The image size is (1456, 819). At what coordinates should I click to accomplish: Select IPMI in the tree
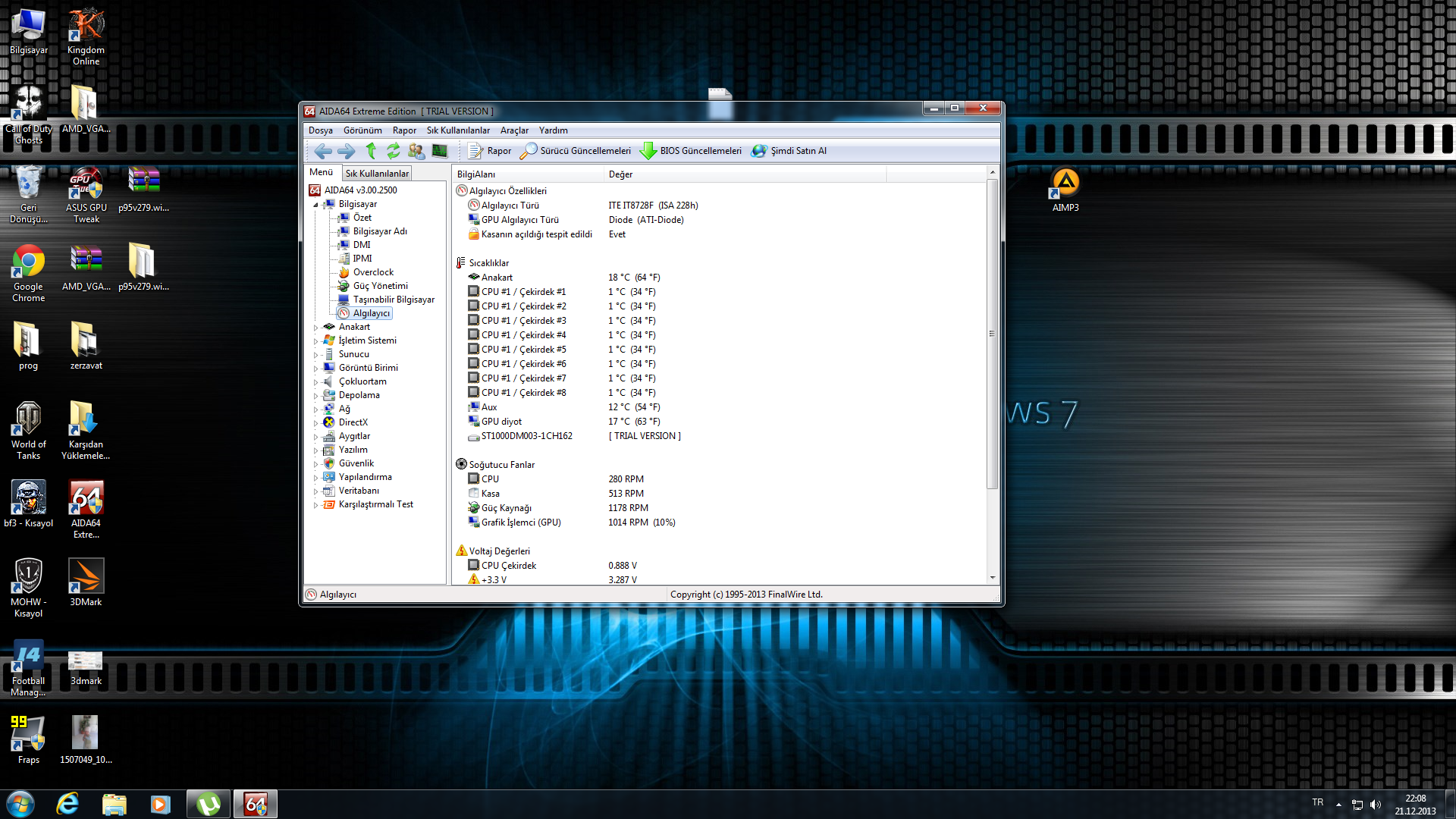(362, 259)
